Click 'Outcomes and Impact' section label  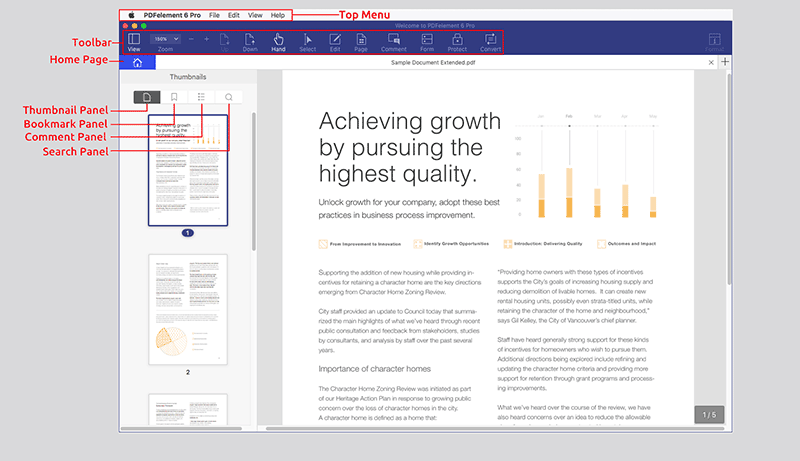pyautogui.click(x=632, y=244)
